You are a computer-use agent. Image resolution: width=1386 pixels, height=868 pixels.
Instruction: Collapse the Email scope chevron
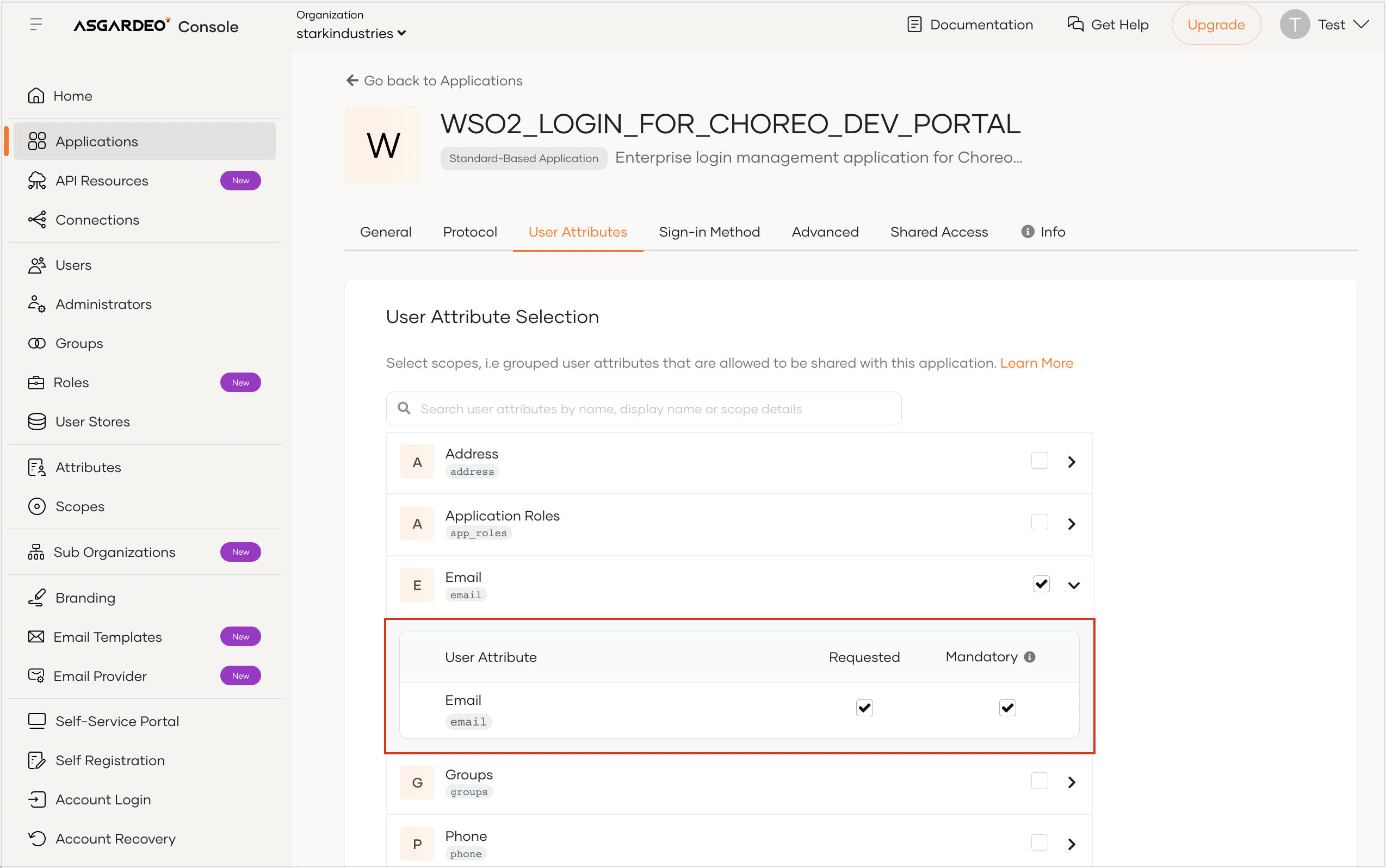pyautogui.click(x=1074, y=585)
